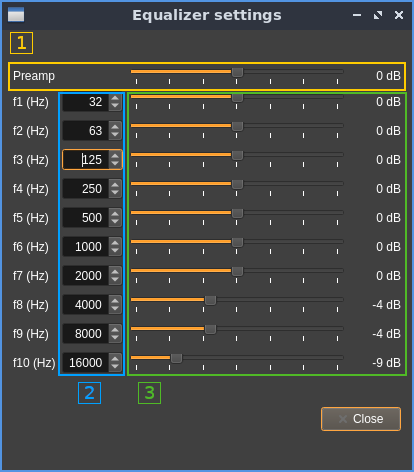Click the f1 32 Hz frequency field

coord(86,102)
